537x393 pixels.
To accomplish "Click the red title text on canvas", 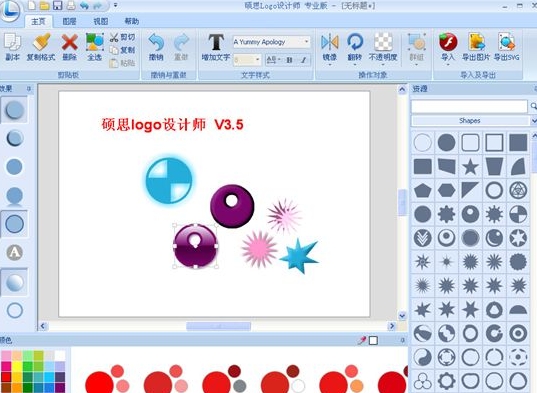I will click(172, 125).
